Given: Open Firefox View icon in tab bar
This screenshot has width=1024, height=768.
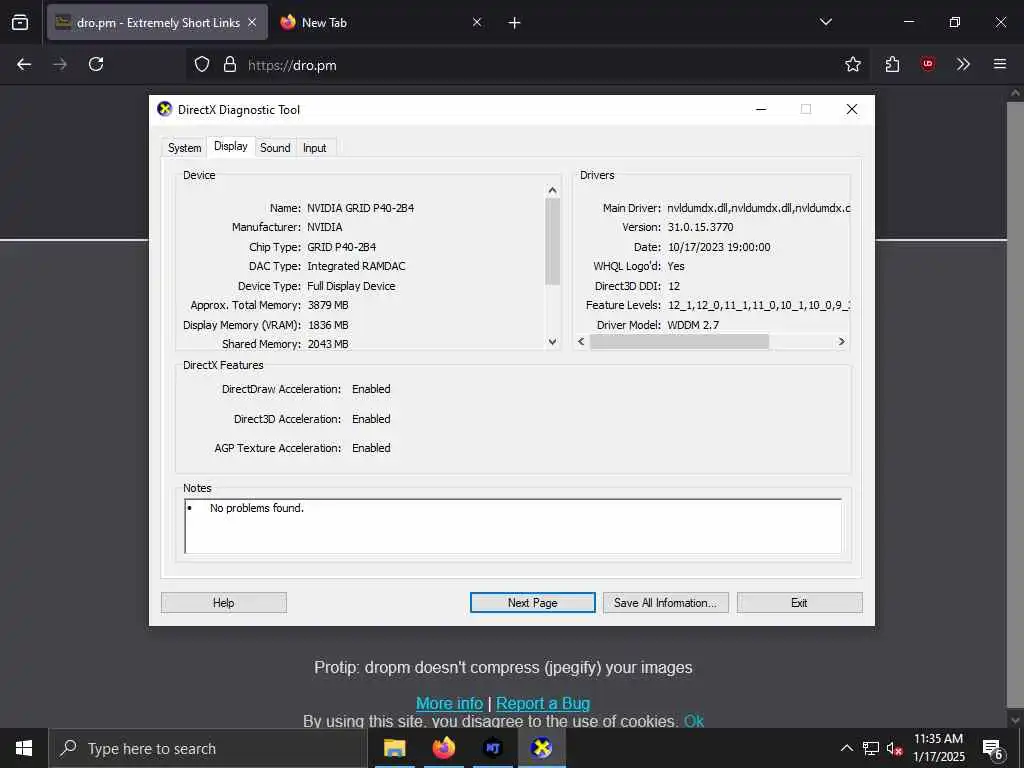Looking at the screenshot, I should tap(20, 22).
